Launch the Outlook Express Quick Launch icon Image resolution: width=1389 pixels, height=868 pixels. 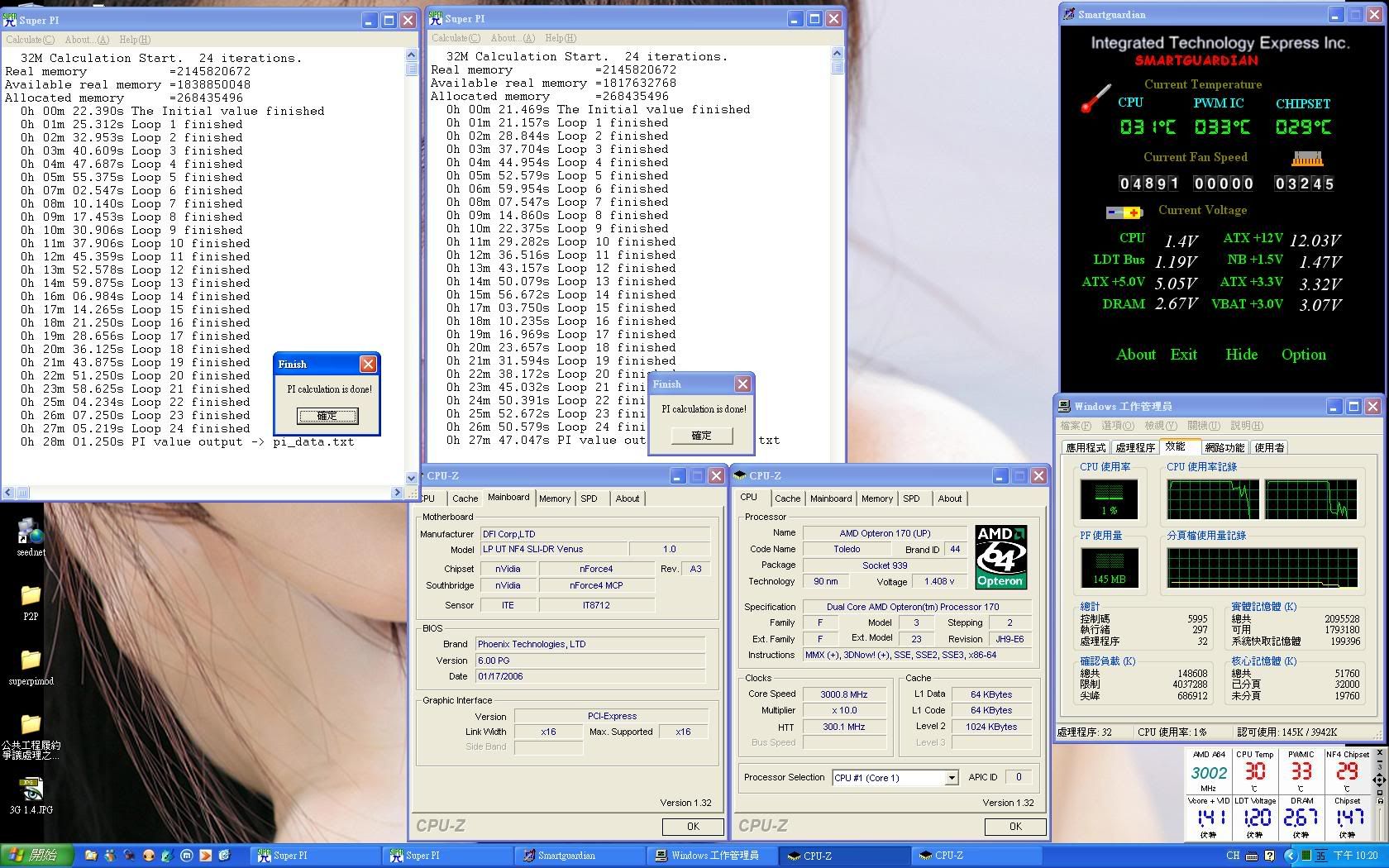(x=224, y=856)
